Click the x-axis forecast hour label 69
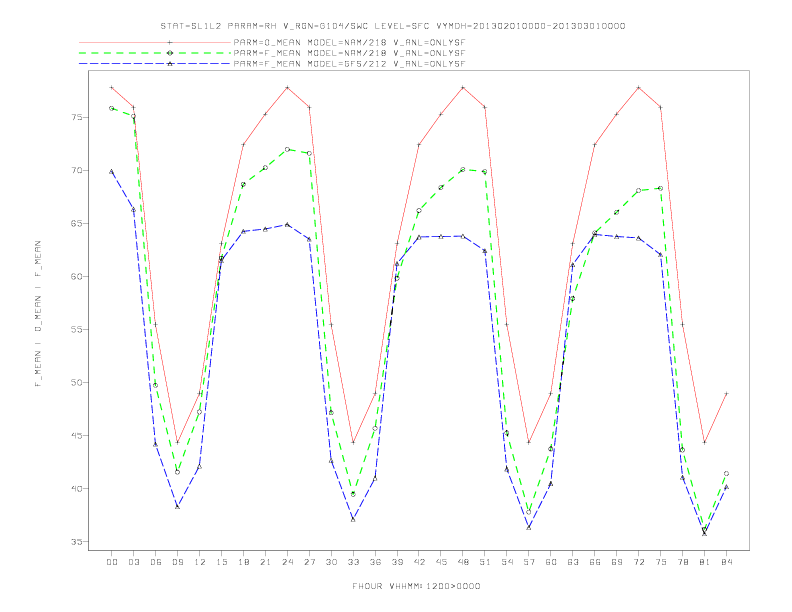This screenshot has width=792, height=612. pos(617,562)
